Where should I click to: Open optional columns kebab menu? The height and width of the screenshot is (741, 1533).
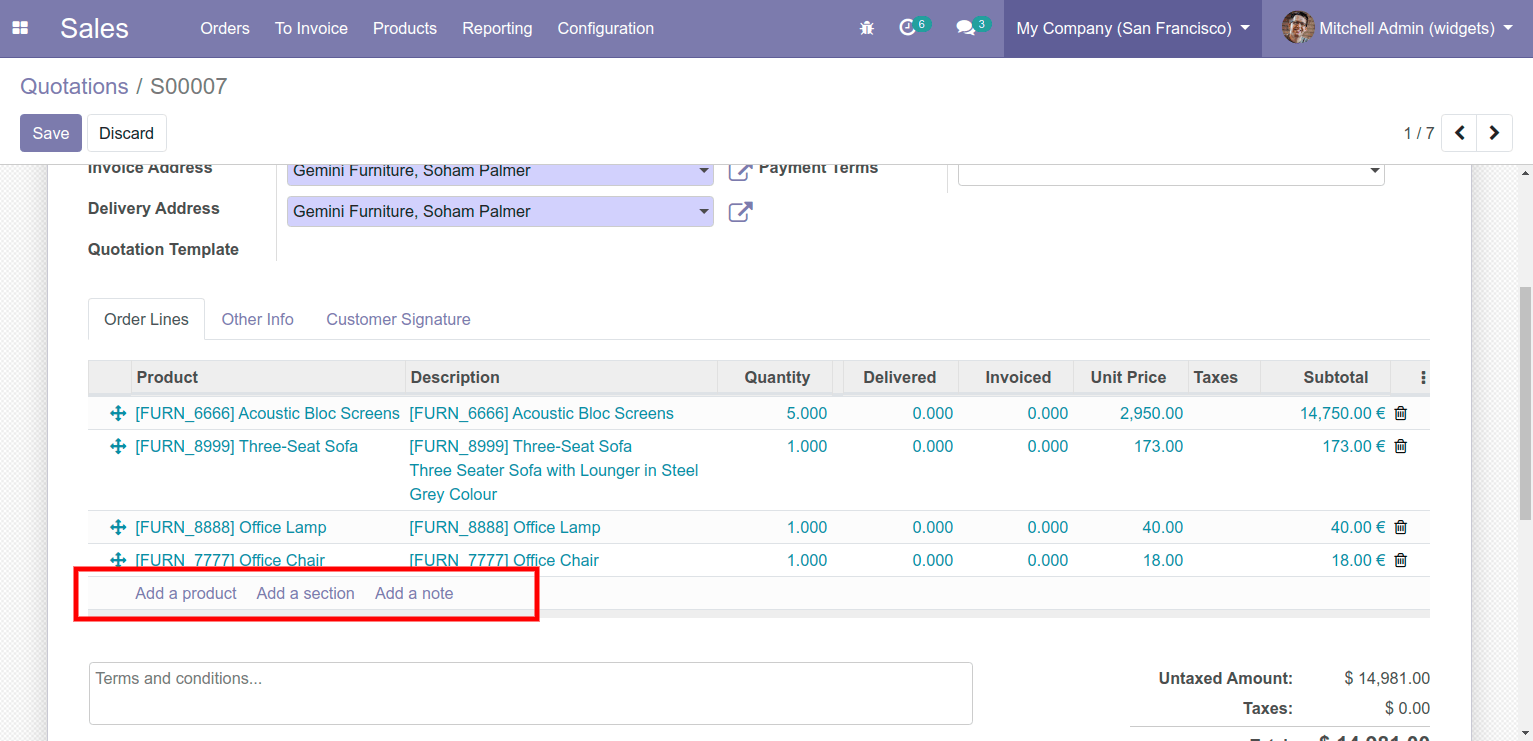click(x=1423, y=377)
